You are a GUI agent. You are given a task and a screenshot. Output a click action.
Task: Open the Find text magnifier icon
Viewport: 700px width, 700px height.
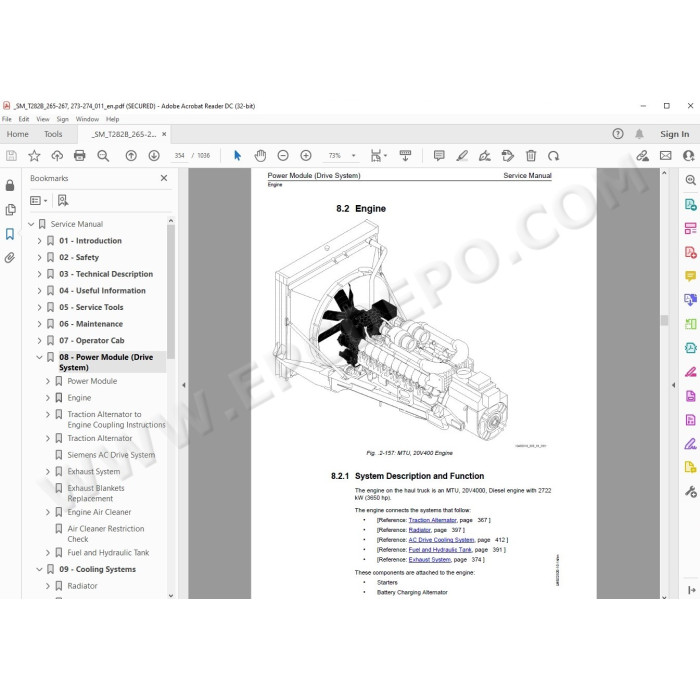click(x=103, y=155)
